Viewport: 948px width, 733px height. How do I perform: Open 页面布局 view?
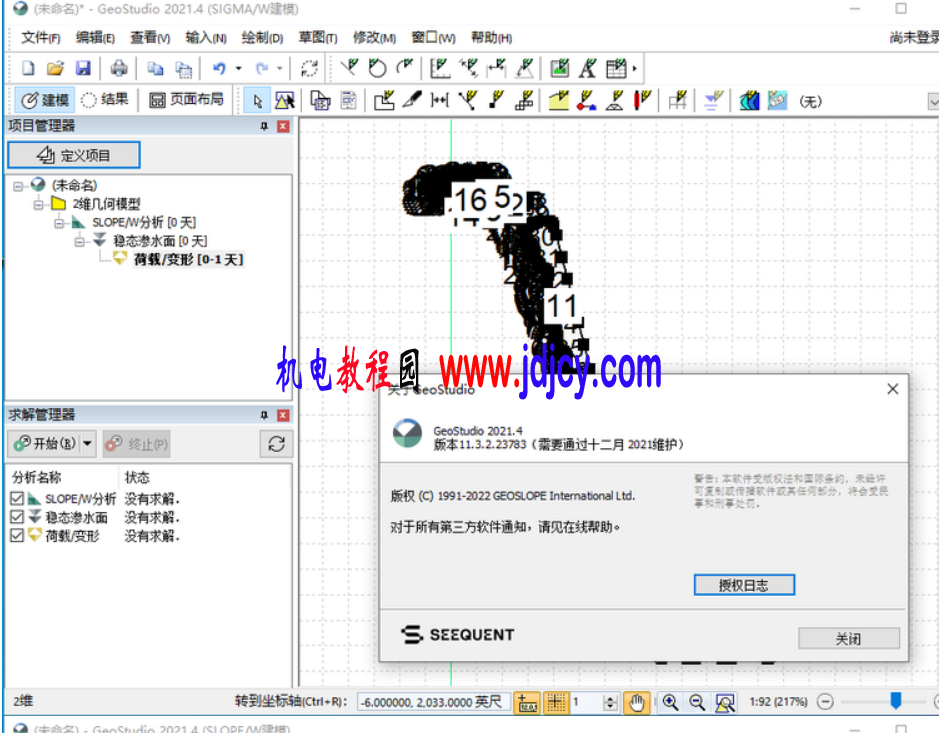pos(187,100)
